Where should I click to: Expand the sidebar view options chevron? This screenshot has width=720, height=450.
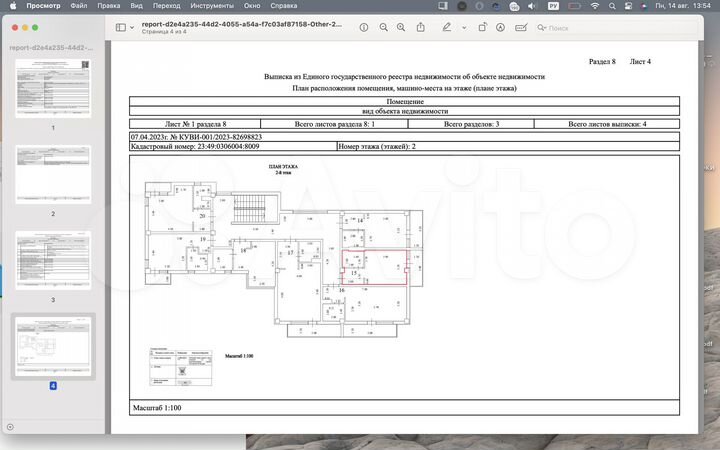coord(131,27)
